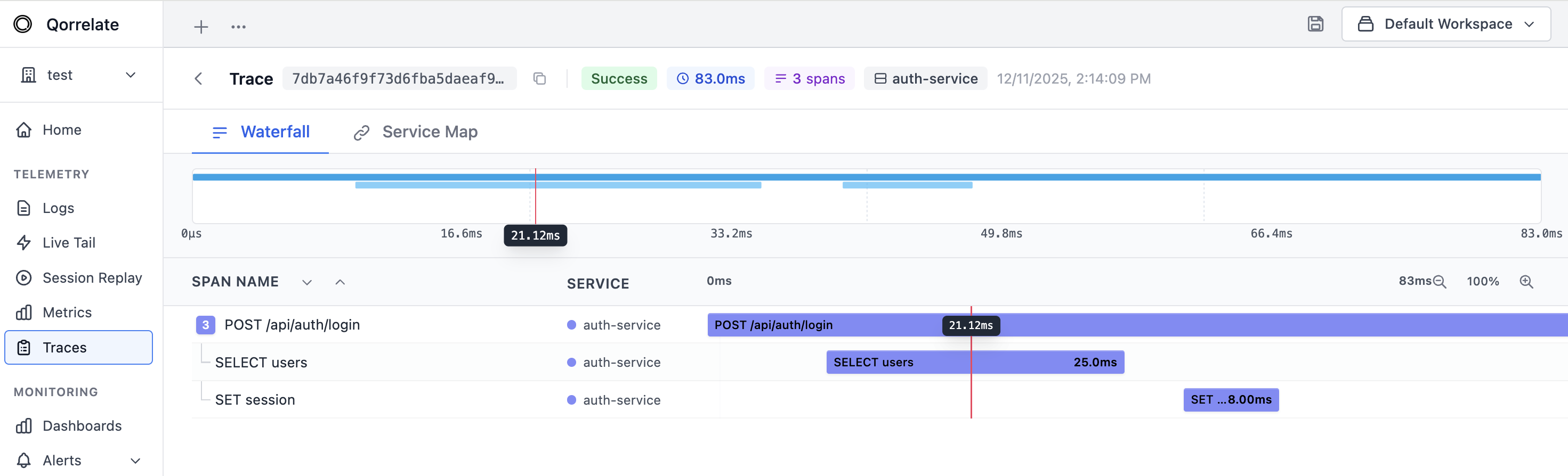Switch to the Waterfall tab
Viewport: 1568px width, 476px height.
pos(261,132)
